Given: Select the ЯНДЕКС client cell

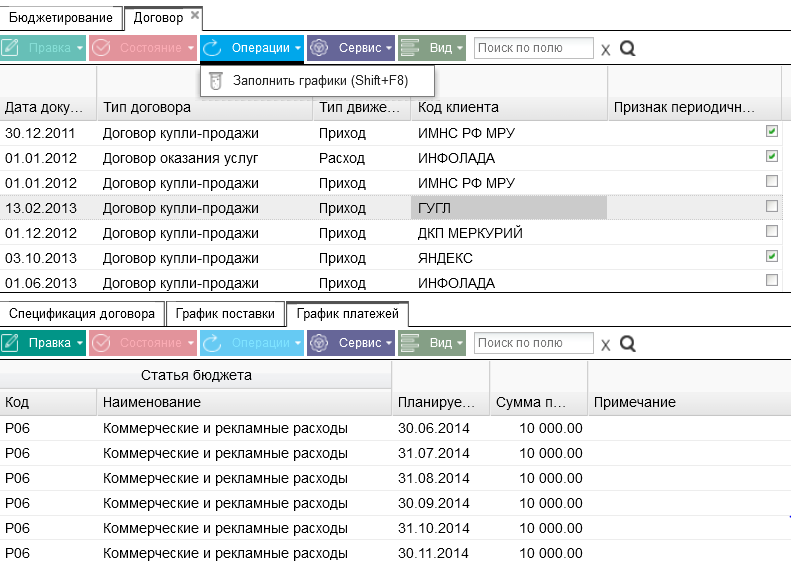Looking at the screenshot, I should point(509,258).
